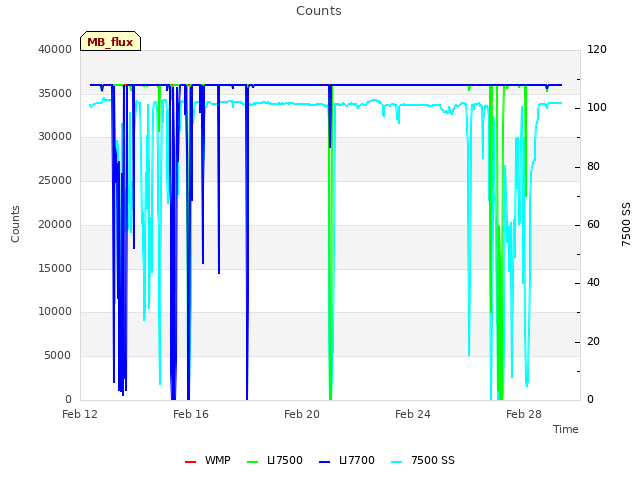
Task: Click the 30000 left axis value
Action: 55,136
